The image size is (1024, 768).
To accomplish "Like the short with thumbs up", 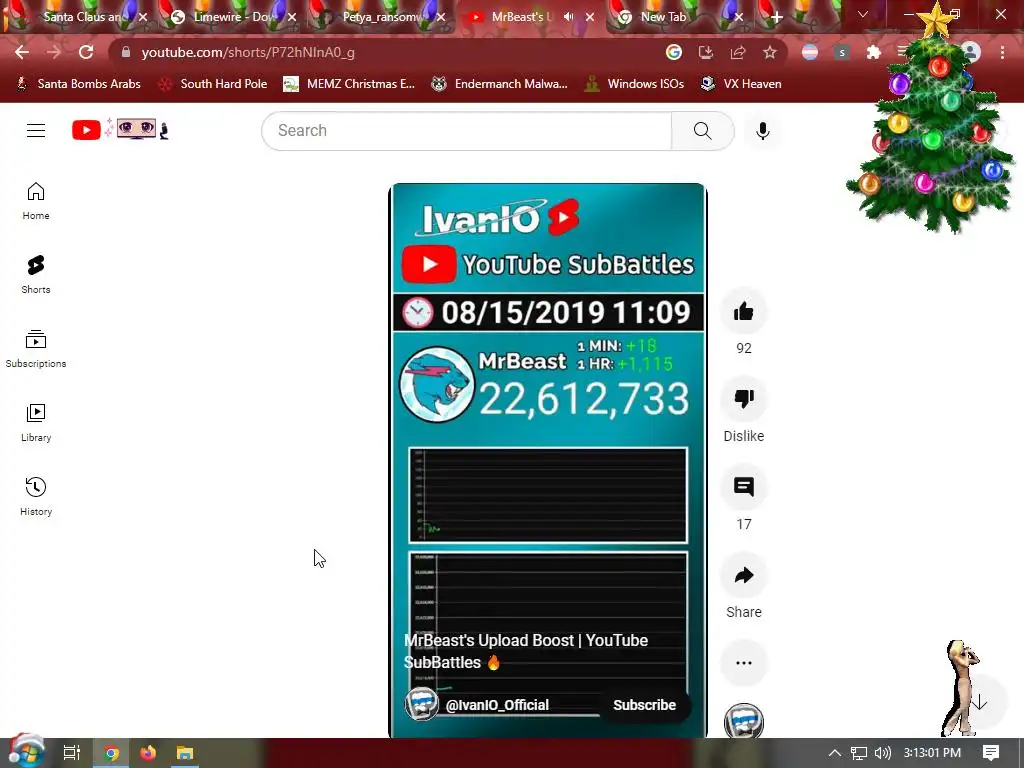I will (743, 312).
